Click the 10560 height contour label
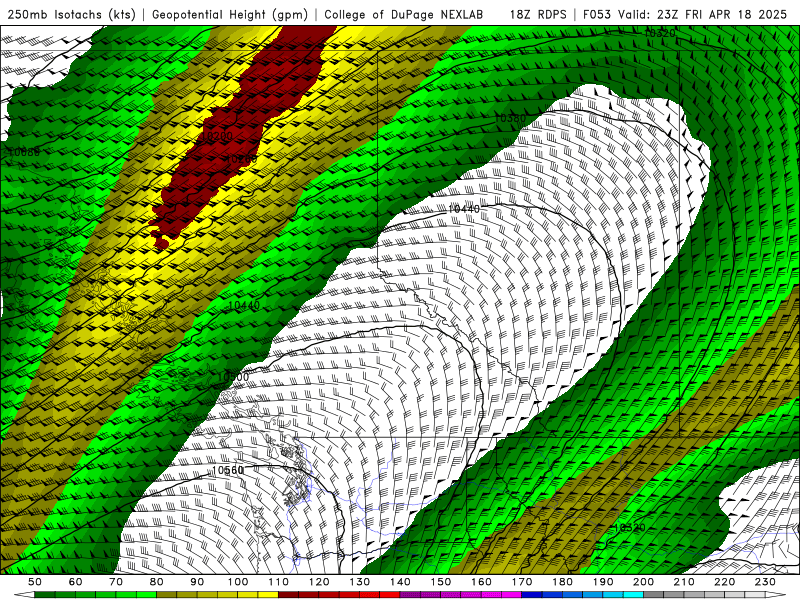The width and height of the screenshot is (800, 600). click(228, 470)
